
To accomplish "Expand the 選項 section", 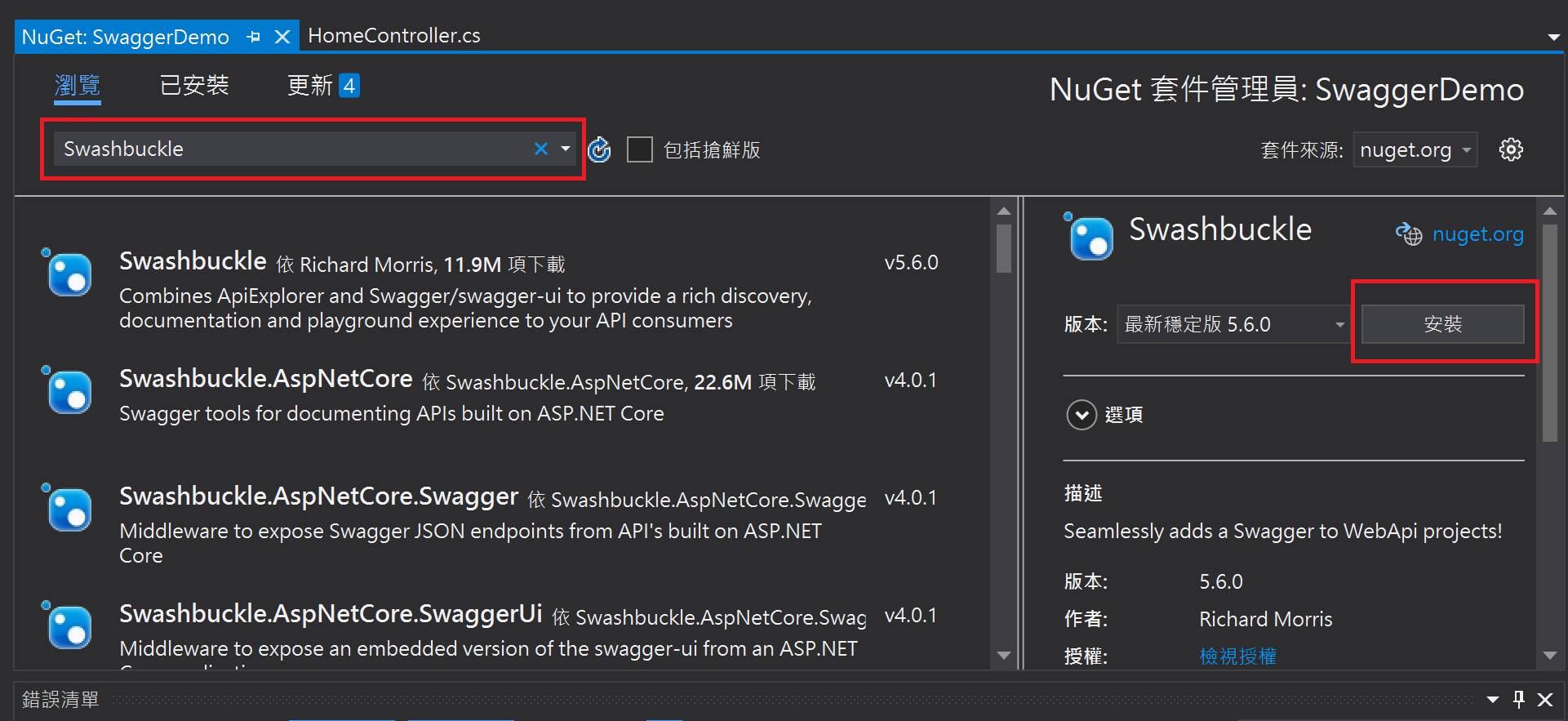I will (x=1082, y=415).
